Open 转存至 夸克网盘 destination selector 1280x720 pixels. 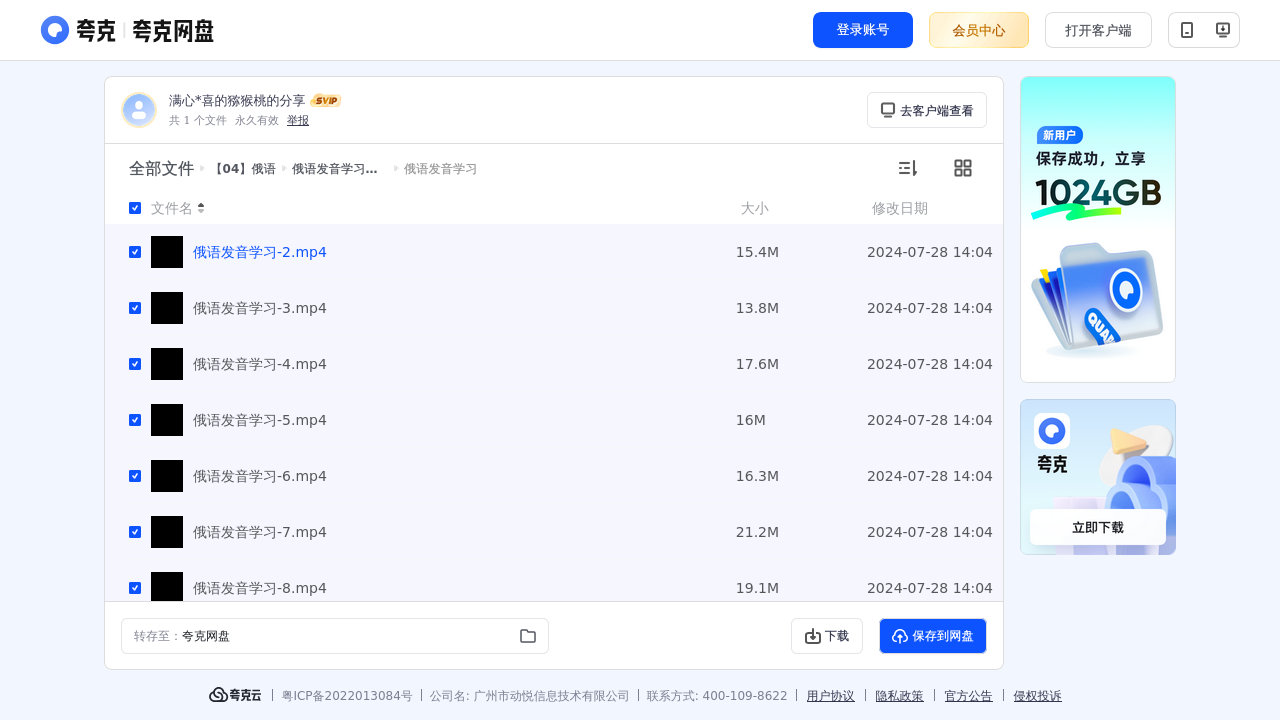click(x=335, y=636)
